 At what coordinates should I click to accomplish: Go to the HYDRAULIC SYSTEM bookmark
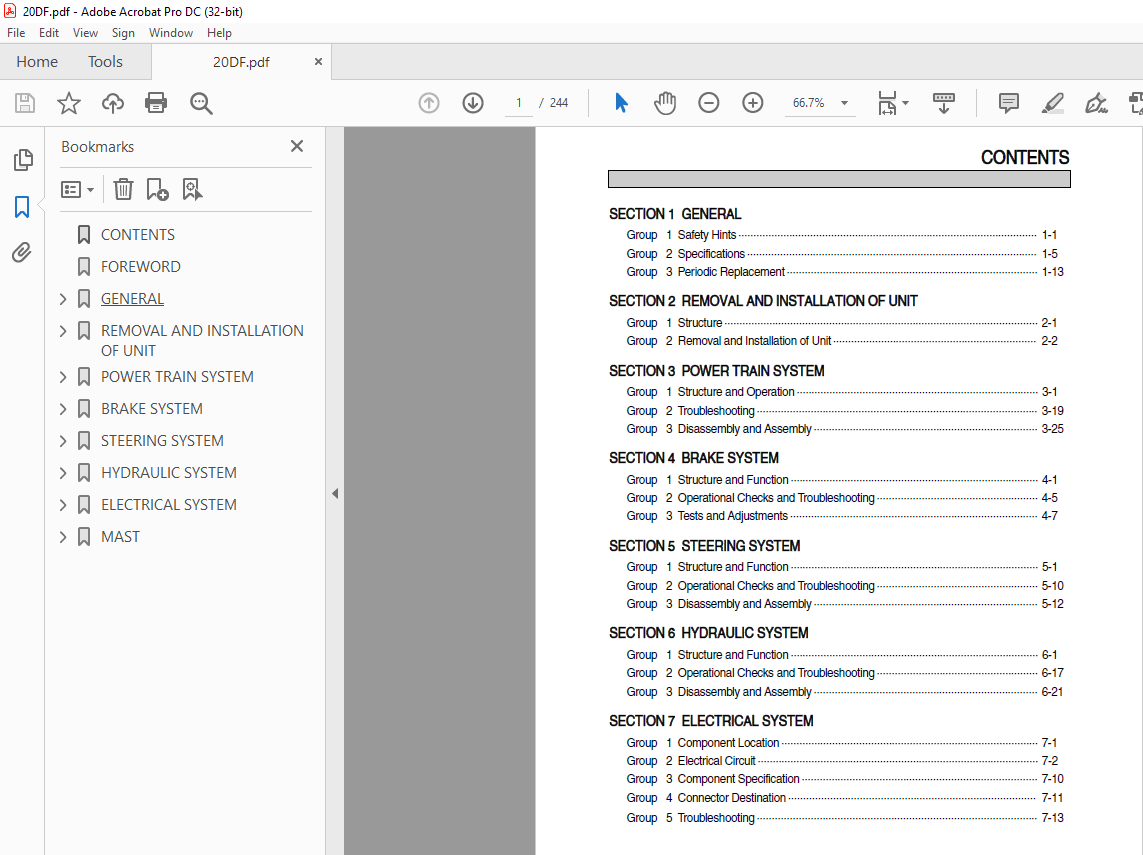pos(168,473)
